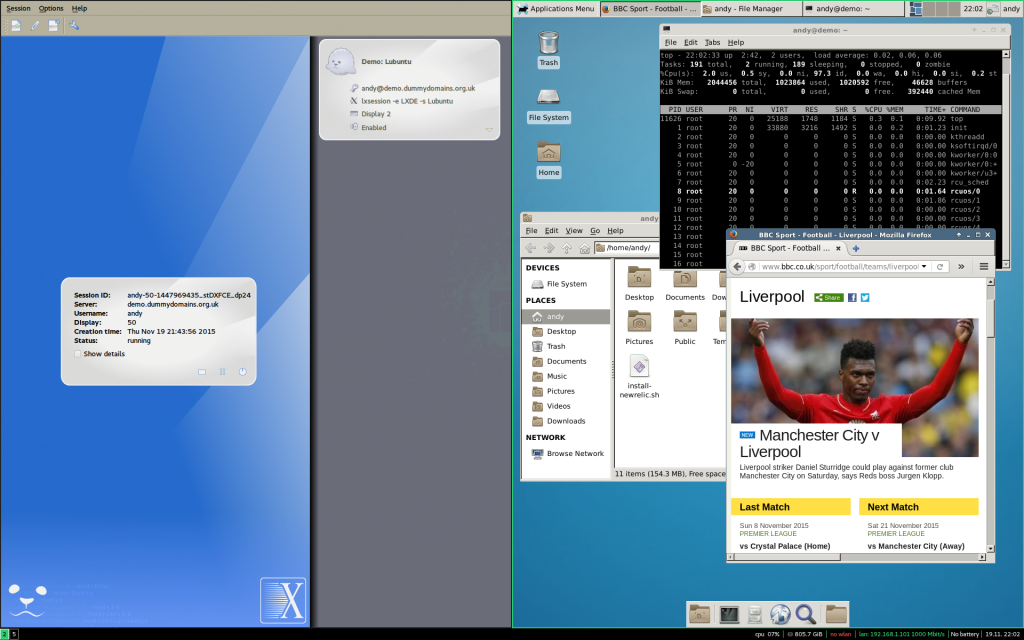Click the /home/andy/ location field
Viewport: 1024px width, 640px height.
627,248
